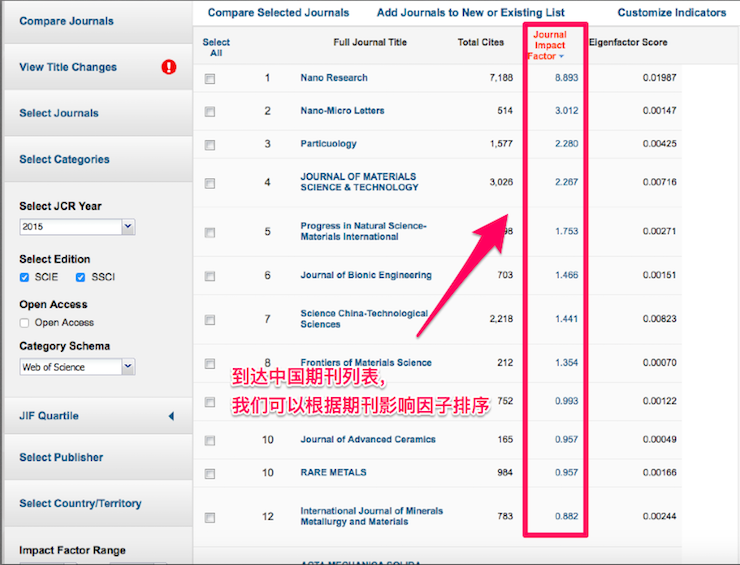Open Select Categories in the sidebar

[64, 159]
